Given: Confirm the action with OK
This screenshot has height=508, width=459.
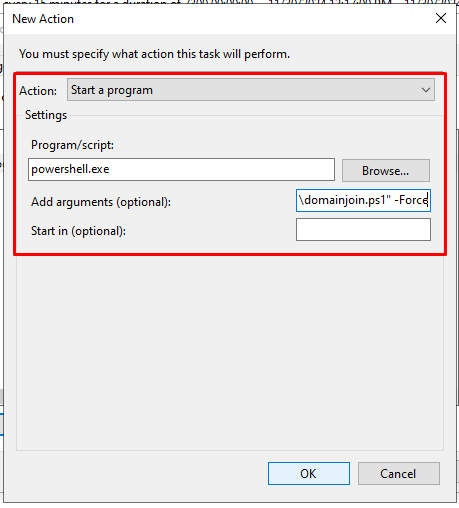Looking at the screenshot, I should point(309,473).
